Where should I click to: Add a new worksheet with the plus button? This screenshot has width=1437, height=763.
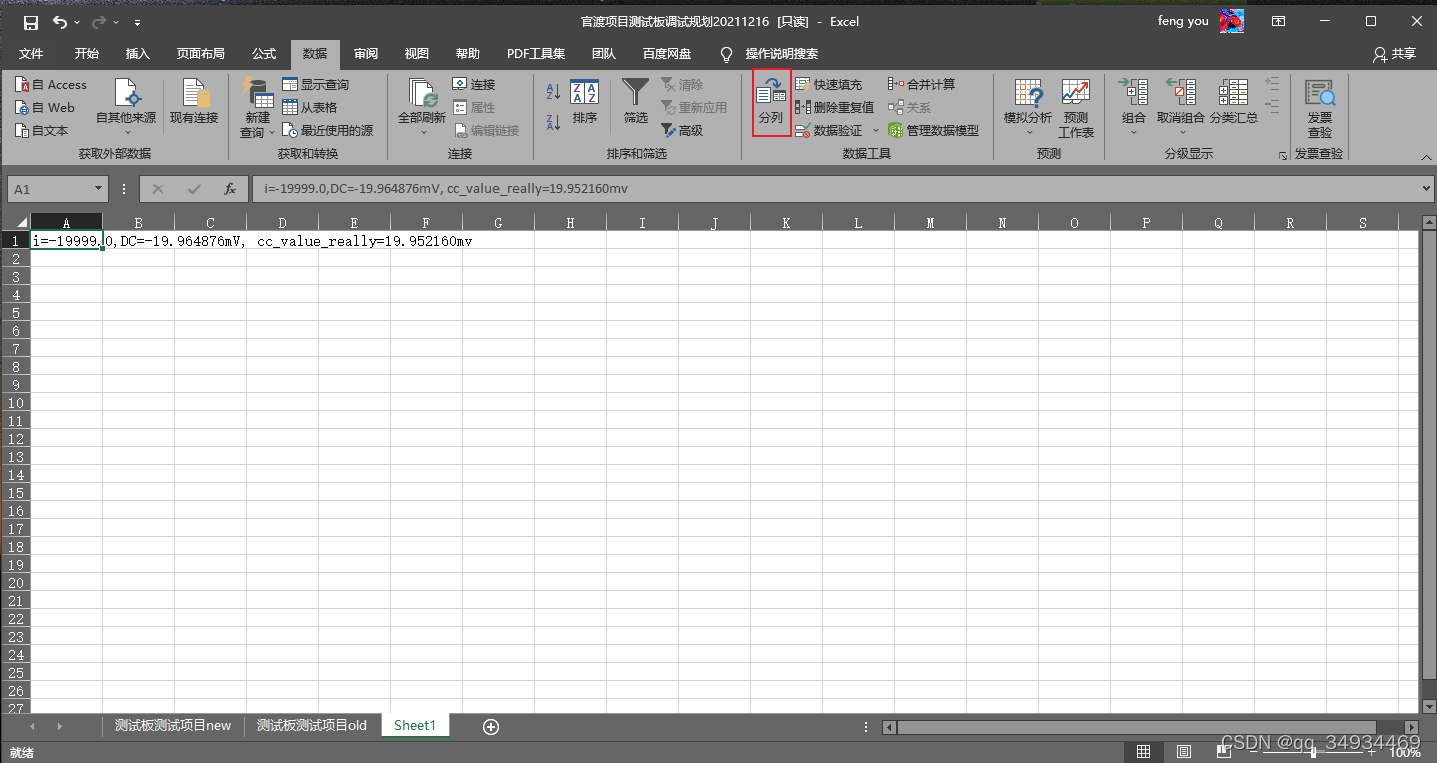click(x=490, y=726)
